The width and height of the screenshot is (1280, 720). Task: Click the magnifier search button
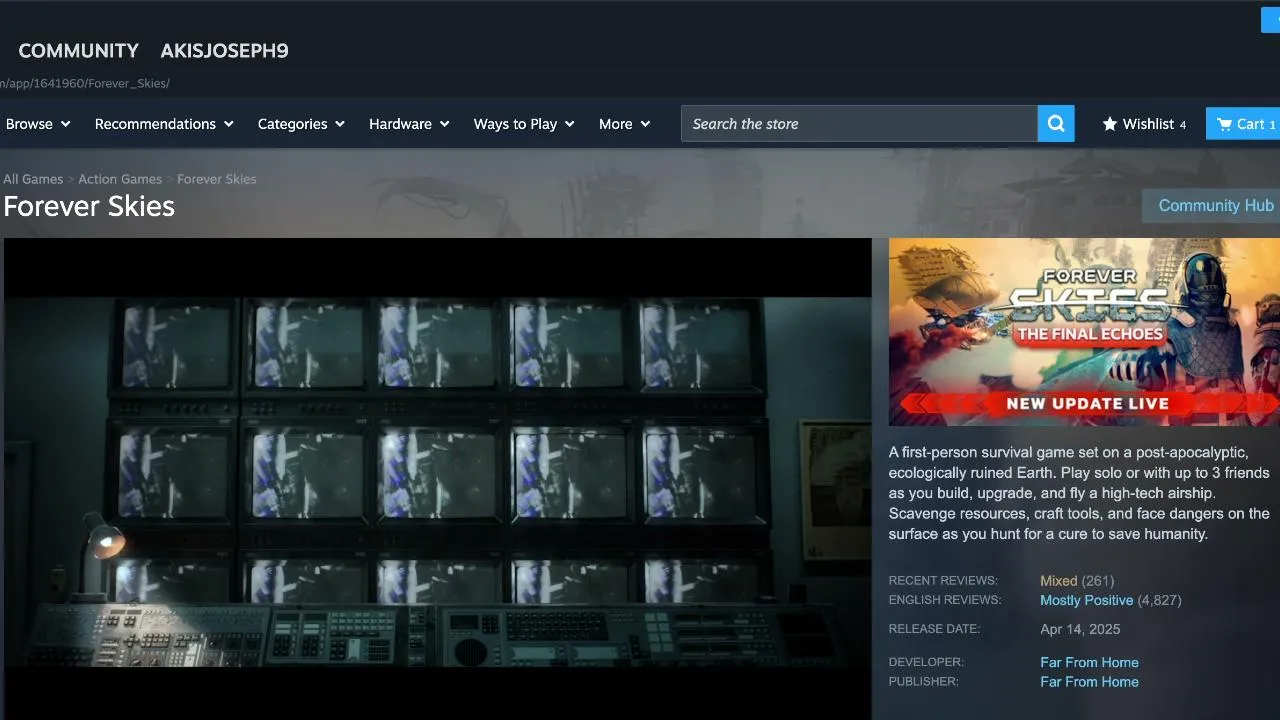(1056, 124)
